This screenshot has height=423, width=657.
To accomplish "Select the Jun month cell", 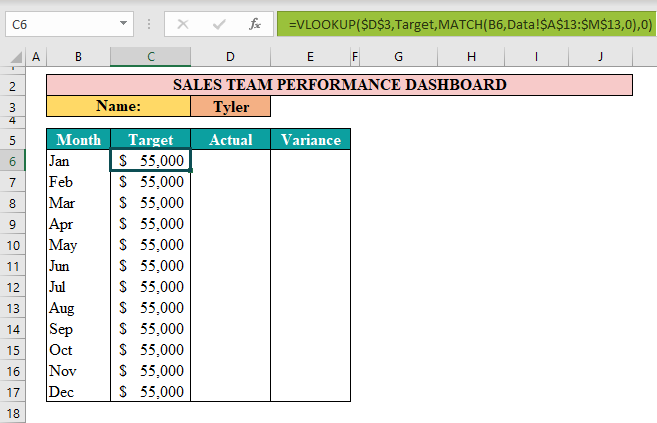I will coord(78,266).
